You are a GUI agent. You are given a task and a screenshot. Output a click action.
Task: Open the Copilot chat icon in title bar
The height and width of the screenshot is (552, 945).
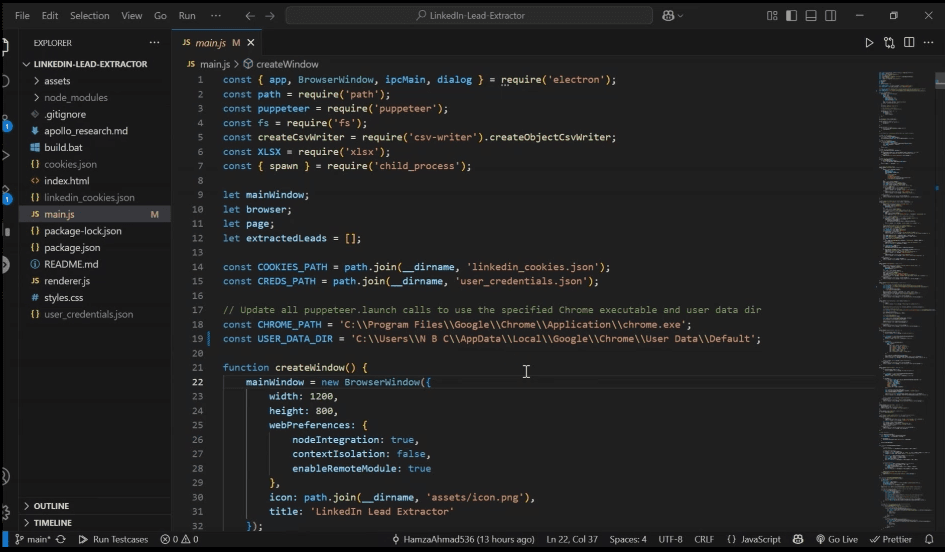[x=668, y=16]
